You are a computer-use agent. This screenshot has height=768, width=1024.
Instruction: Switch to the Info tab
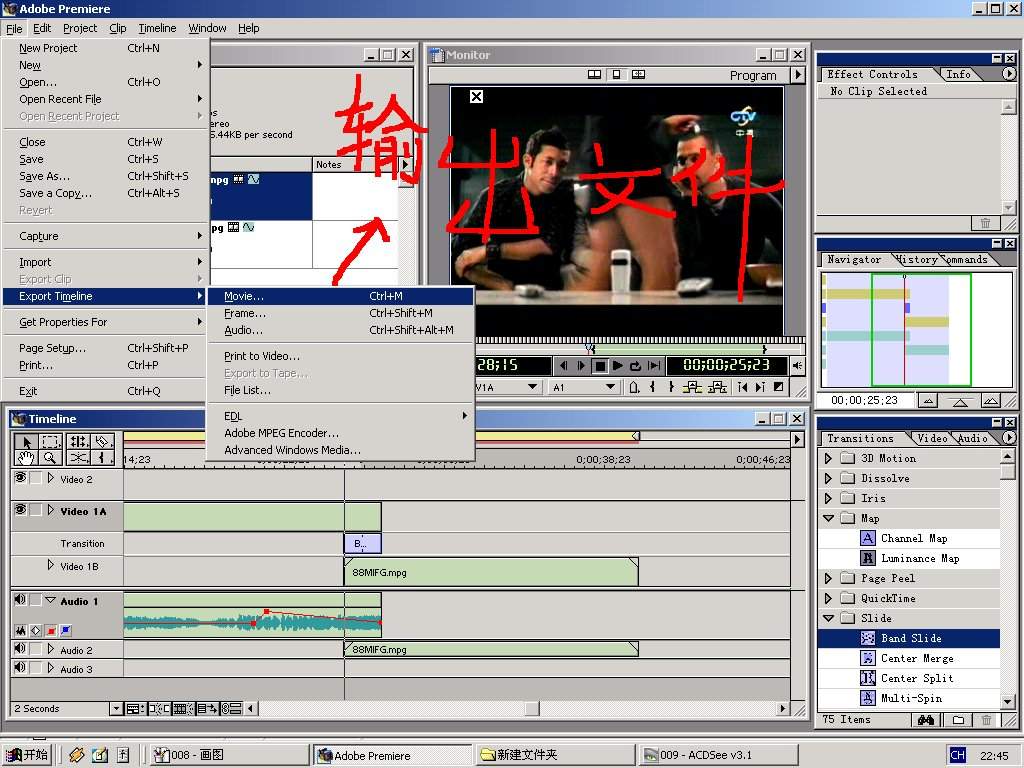(x=958, y=74)
